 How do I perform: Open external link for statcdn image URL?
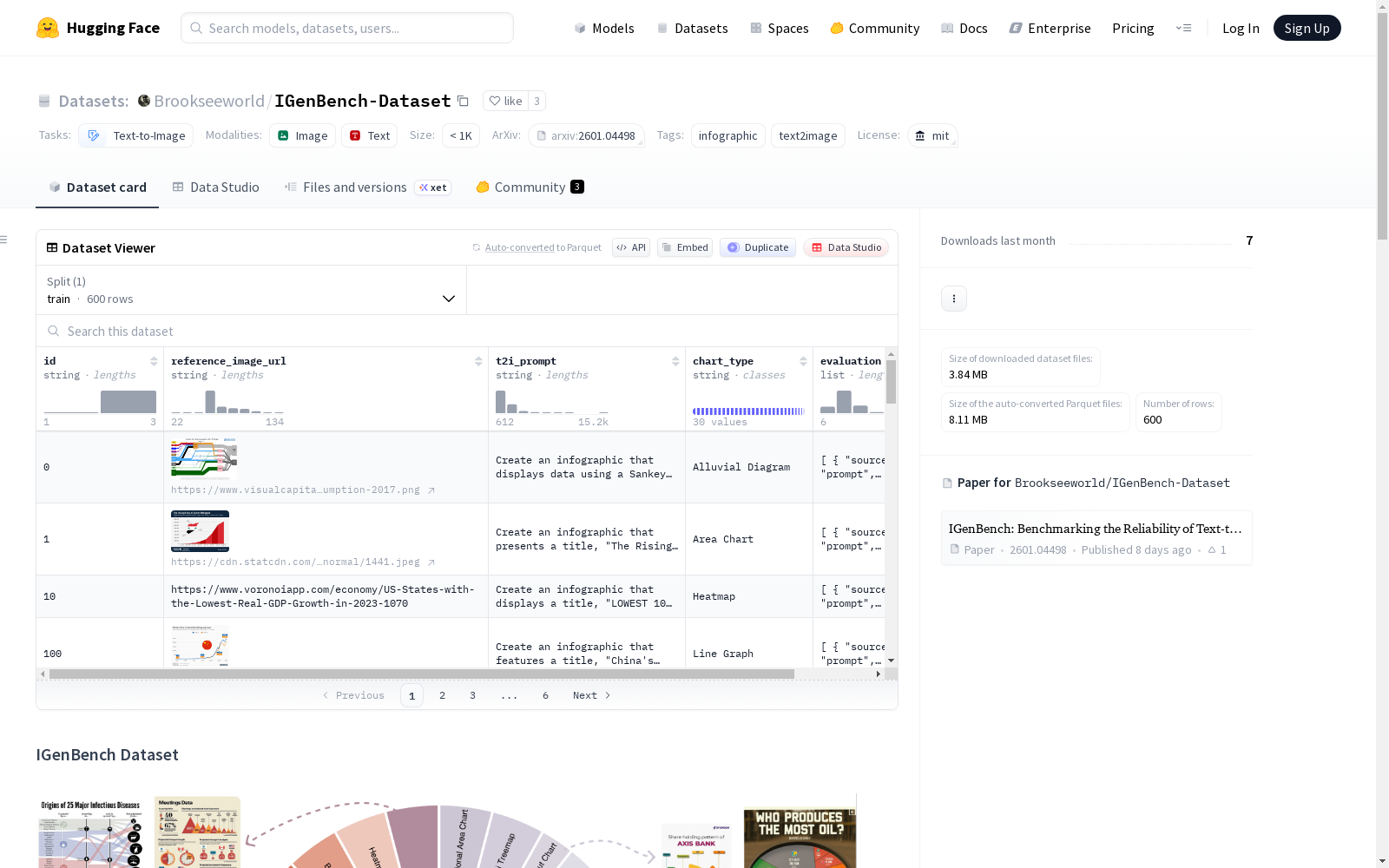point(431,562)
